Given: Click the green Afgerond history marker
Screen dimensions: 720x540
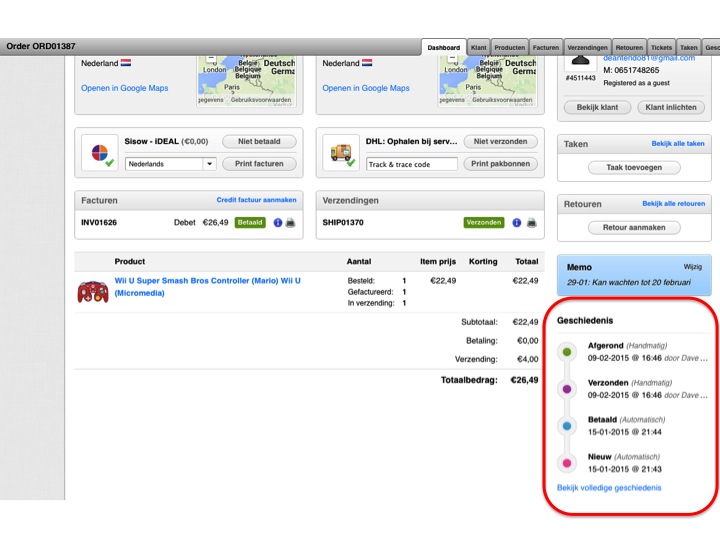Looking at the screenshot, I should pyautogui.click(x=567, y=352).
